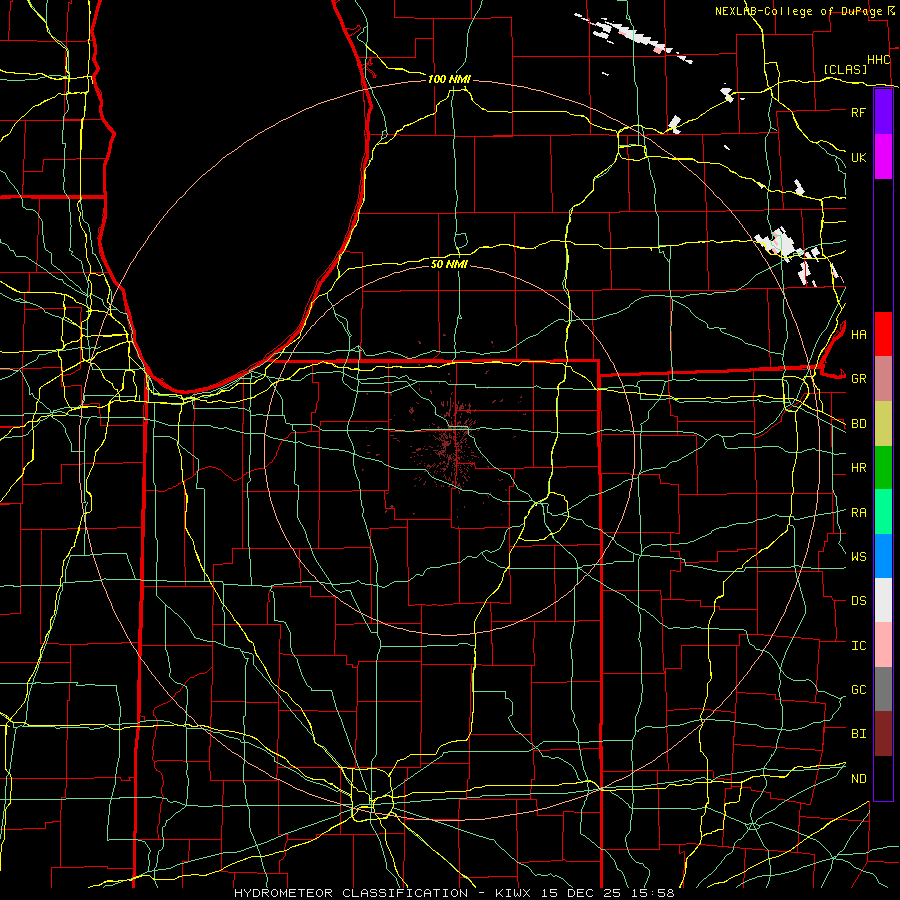Click the HHC product code text
The height and width of the screenshot is (900, 900).
(879, 60)
